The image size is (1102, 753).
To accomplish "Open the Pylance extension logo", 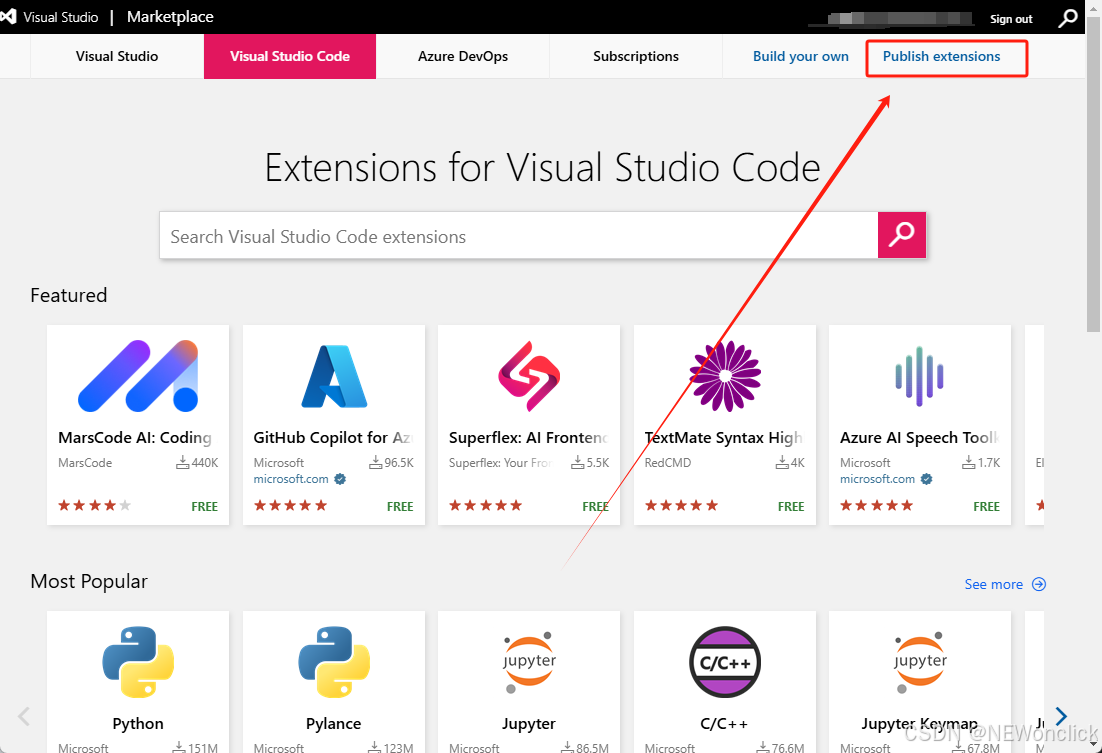I will pyautogui.click(x=334, y=662).
